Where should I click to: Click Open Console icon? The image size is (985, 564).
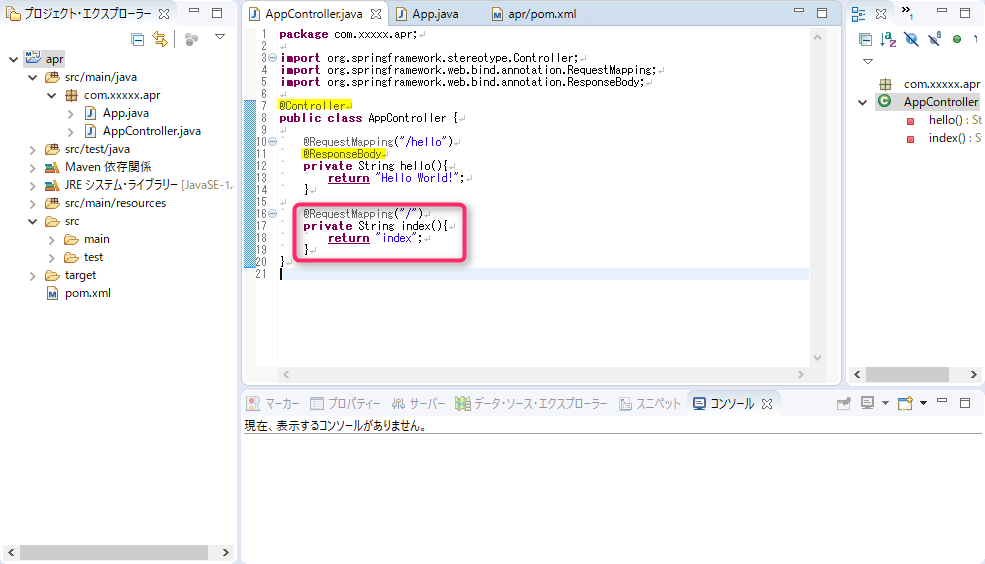coord(905,403)
